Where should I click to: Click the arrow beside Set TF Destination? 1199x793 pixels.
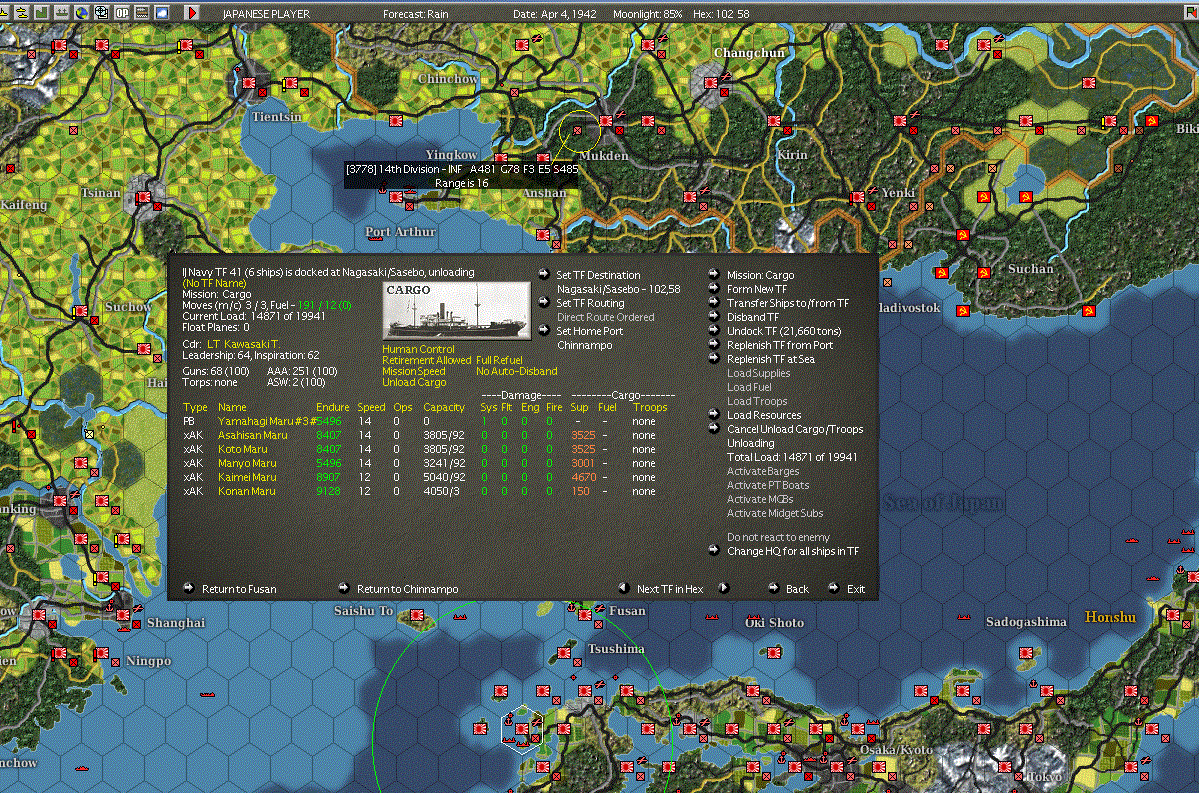click(x=544, y=274)
